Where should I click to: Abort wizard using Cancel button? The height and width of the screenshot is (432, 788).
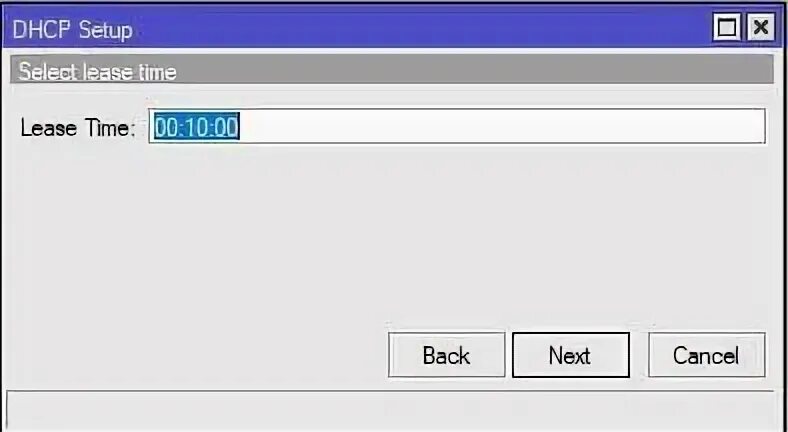(x=707, y=355)
